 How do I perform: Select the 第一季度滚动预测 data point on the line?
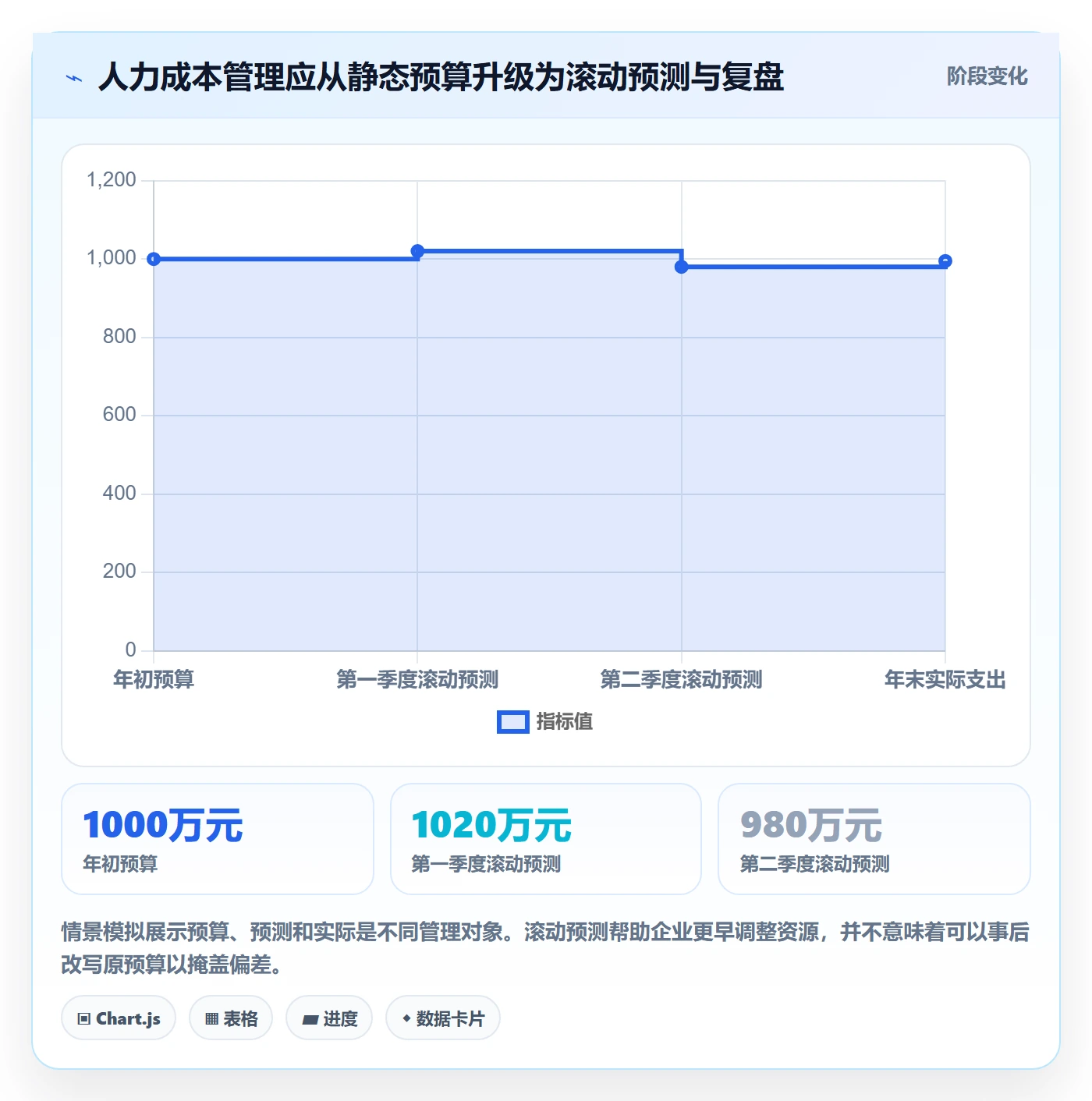(417, 251)
